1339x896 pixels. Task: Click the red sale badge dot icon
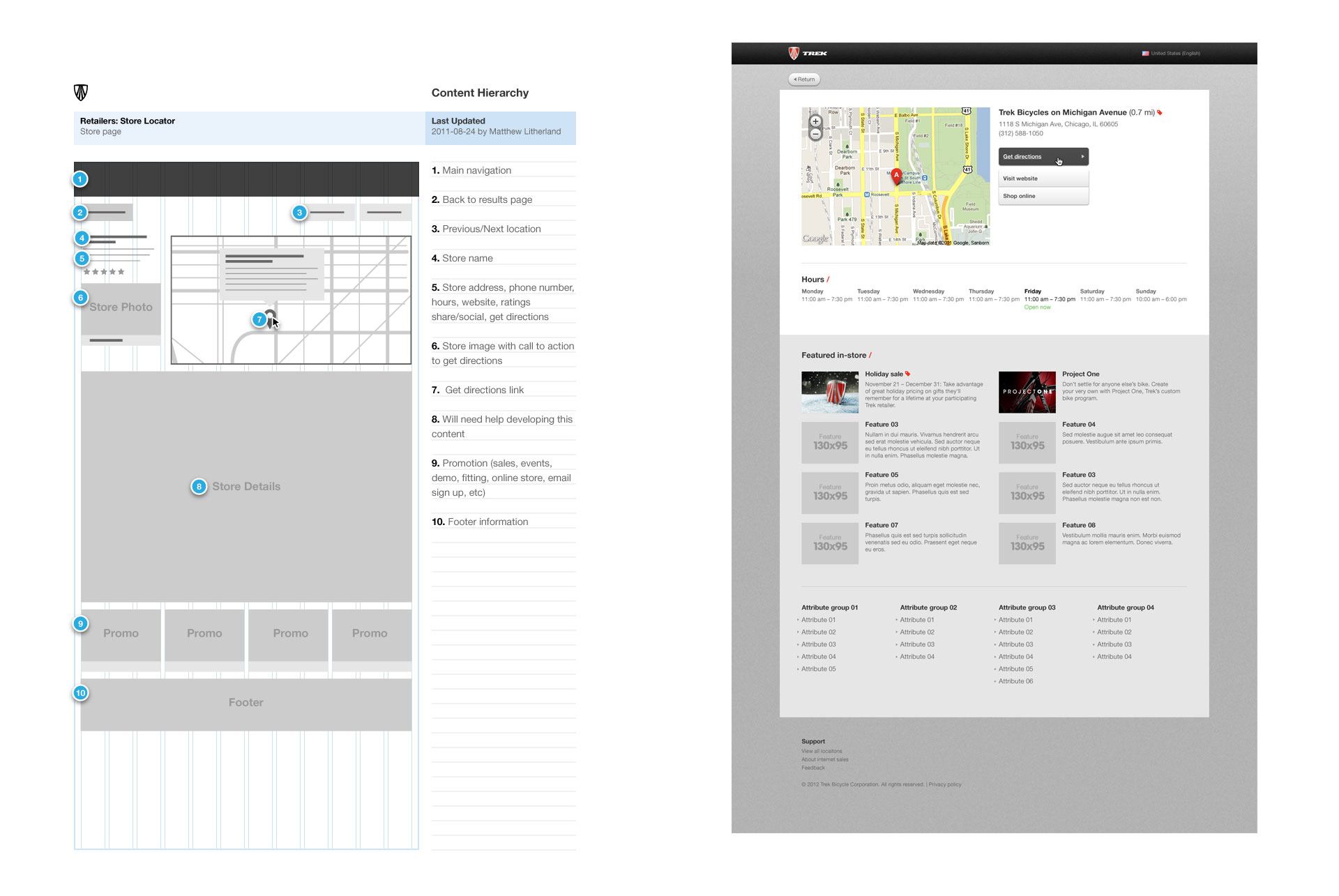click(x=907, y=373)
